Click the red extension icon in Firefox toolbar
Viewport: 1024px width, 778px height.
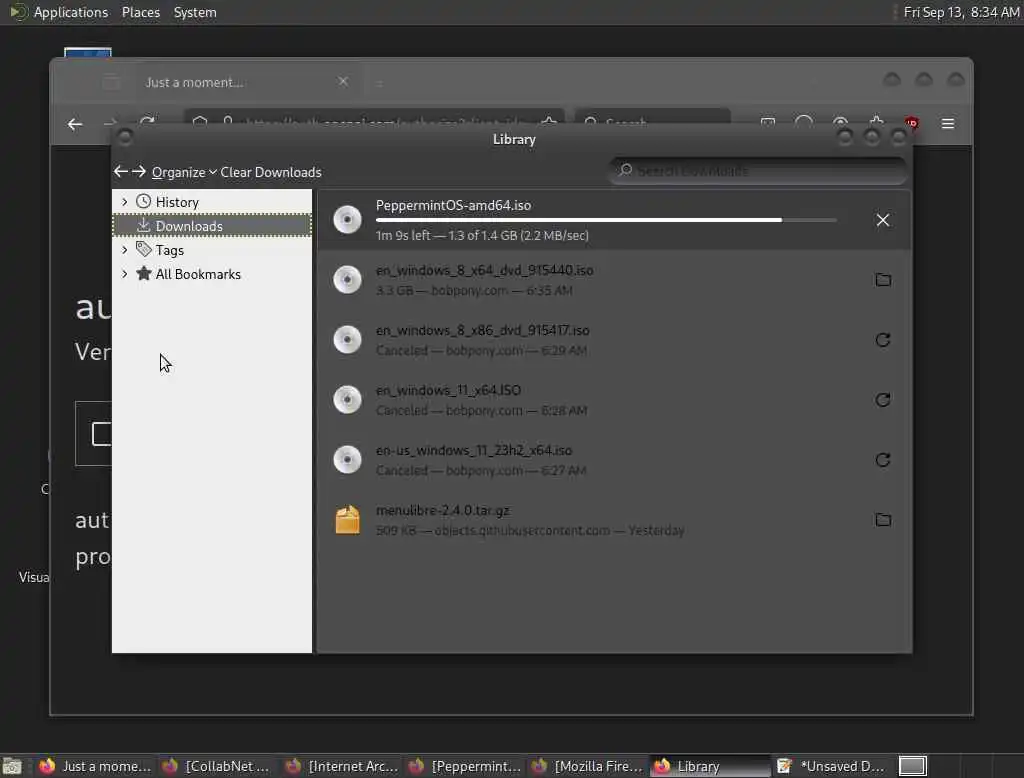(912, 123)
